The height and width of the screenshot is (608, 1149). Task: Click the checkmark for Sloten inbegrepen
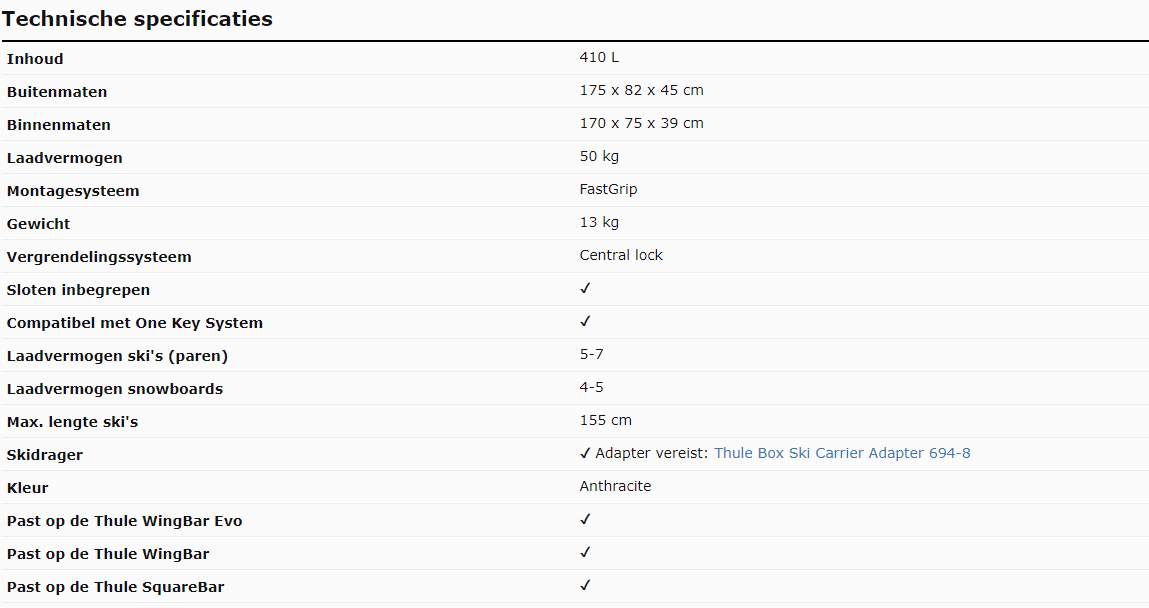[x=585, y=289]
